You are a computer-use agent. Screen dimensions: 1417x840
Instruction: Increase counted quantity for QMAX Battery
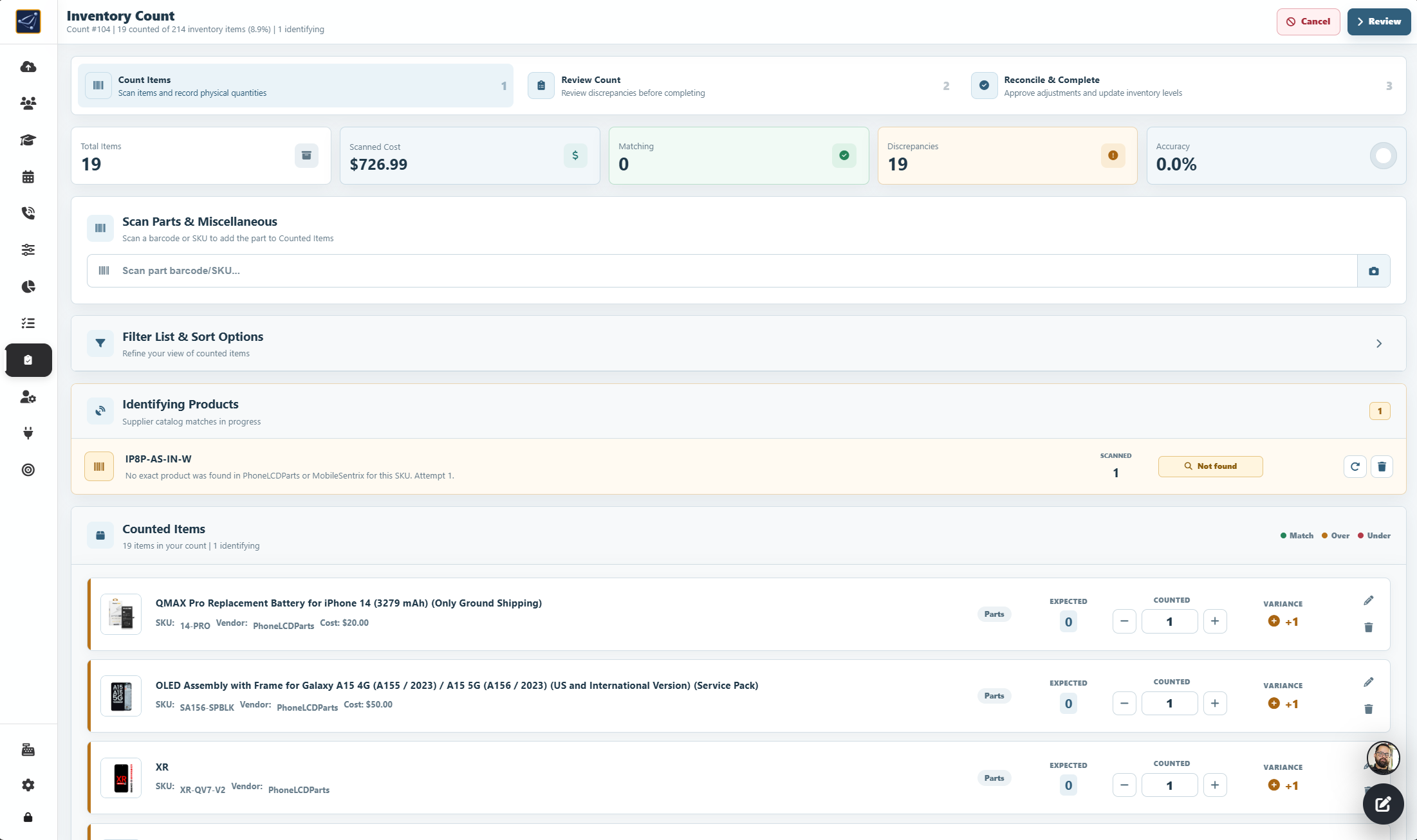coord(1215,621)
